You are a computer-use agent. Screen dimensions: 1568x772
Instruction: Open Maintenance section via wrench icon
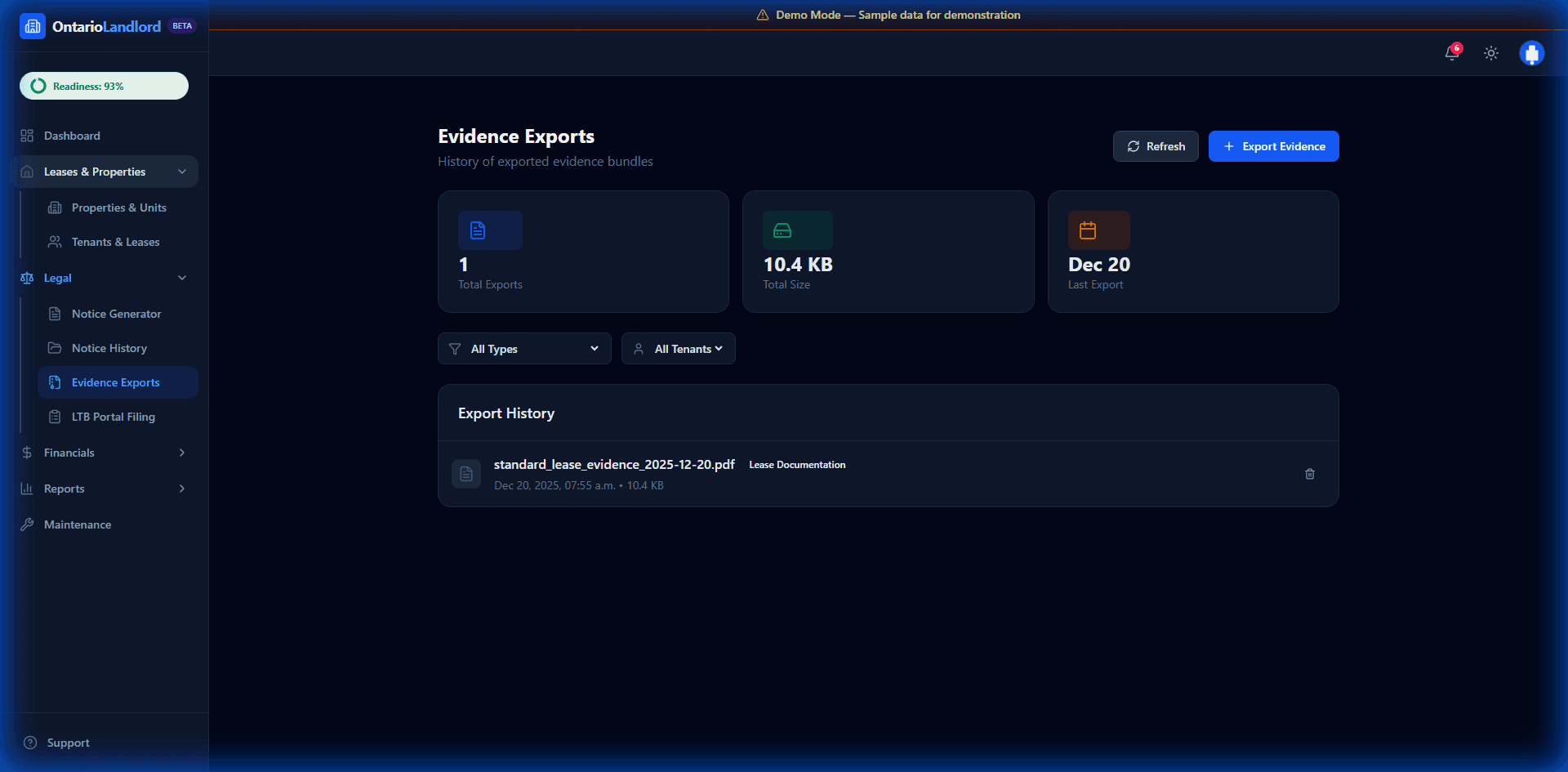click(x=27, y=524)
